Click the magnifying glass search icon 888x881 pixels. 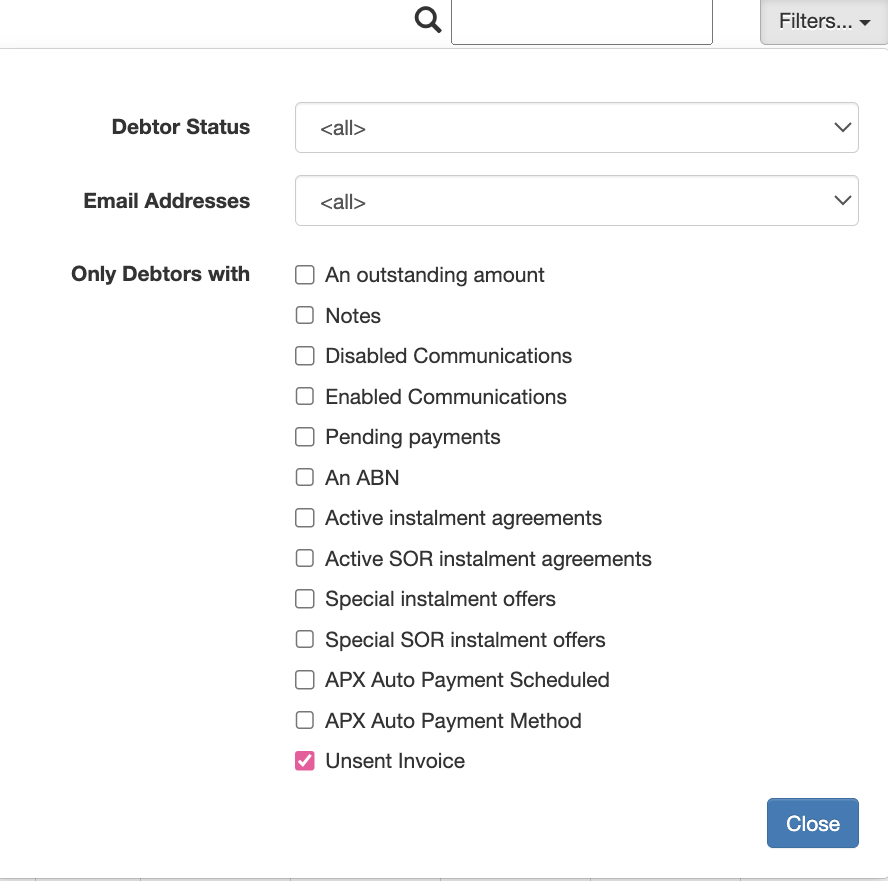point(425,20)
